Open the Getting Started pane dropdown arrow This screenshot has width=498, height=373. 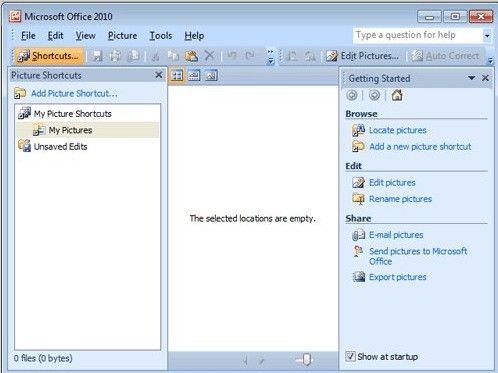point(471,78)
